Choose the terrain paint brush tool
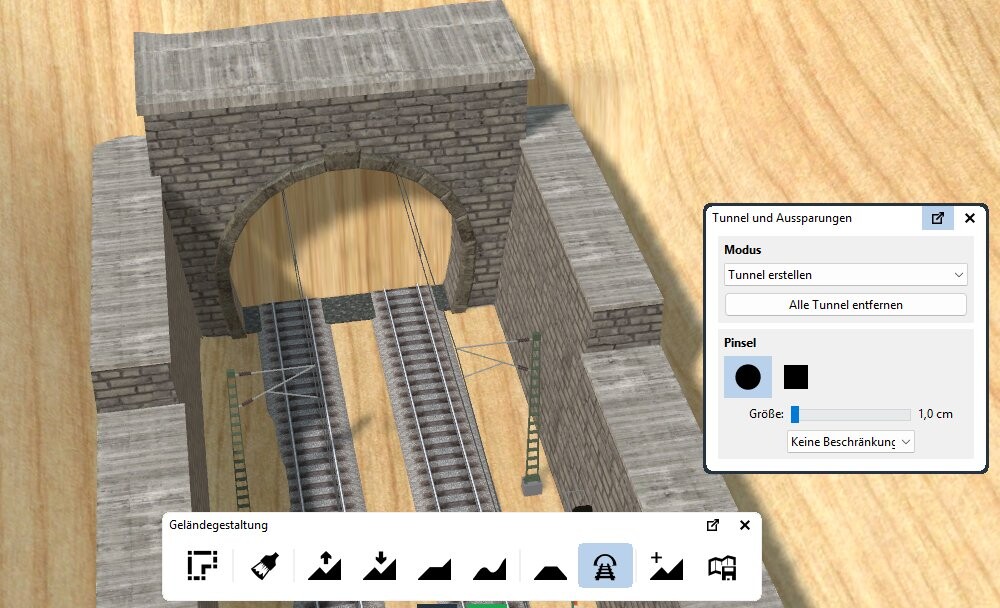Image resolution: width=1000 pixels, height=608 pixels. (264, 565)
